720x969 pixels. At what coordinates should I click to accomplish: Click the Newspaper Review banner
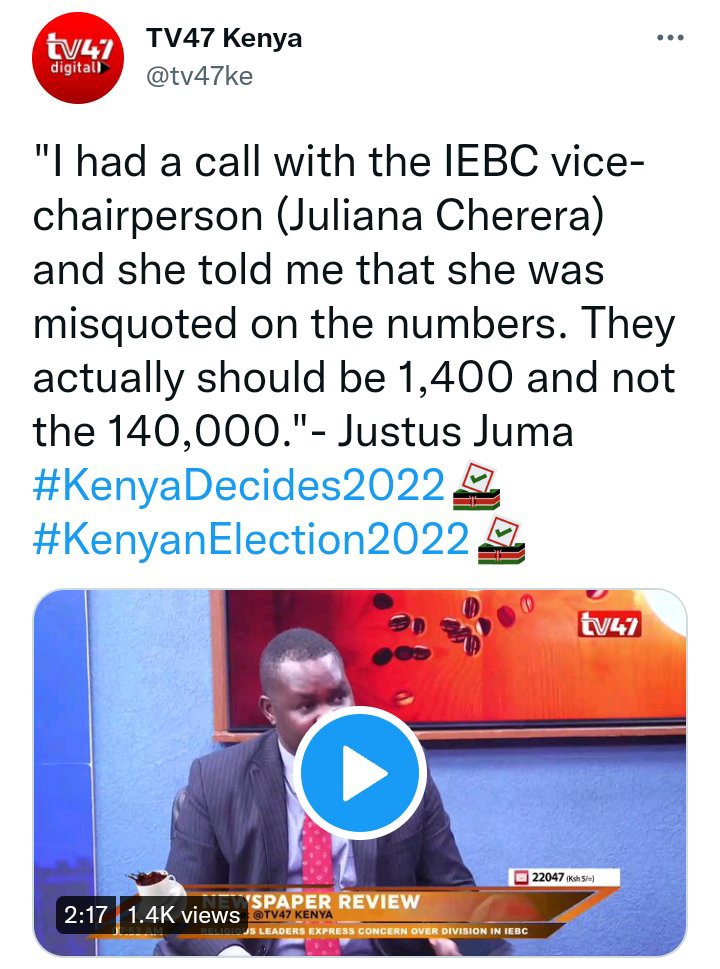(334, 900)
